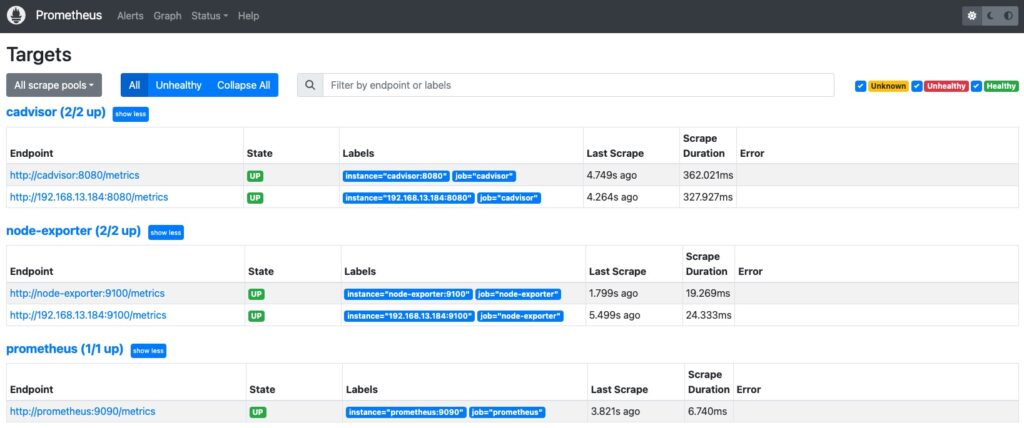Open the Help page

[248, 16]
